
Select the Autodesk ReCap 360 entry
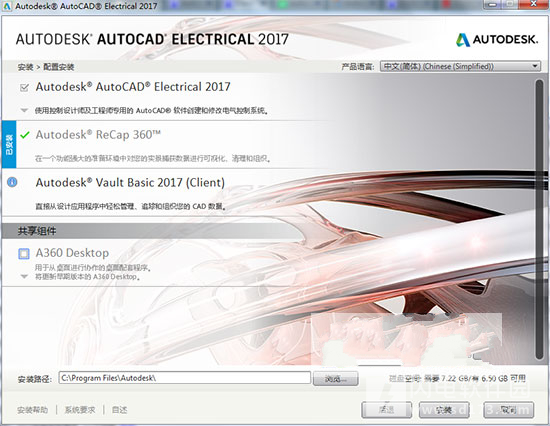click(x=98, y=135)
